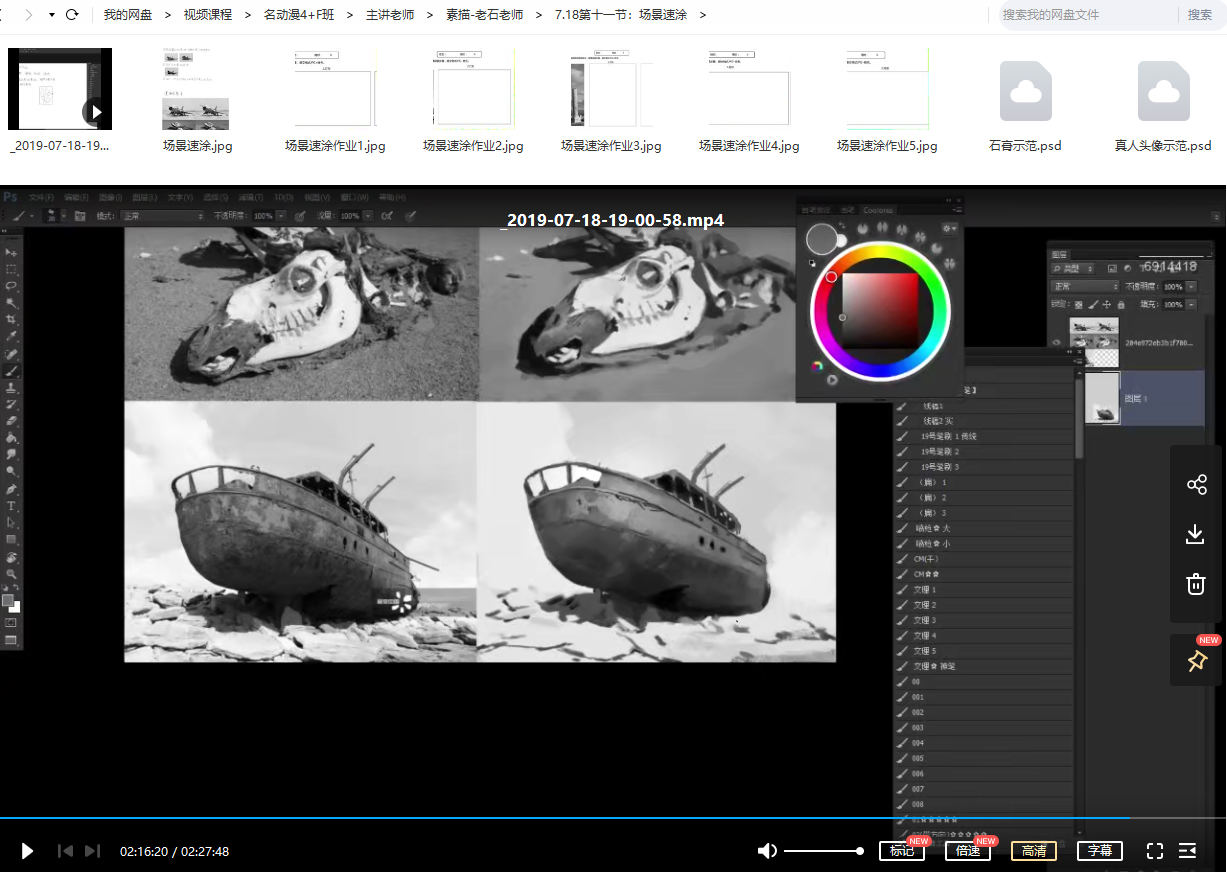The height and width of the screenshot is (872, 1227).
Task: Play the paused video
Action: (x=27, y=851)
